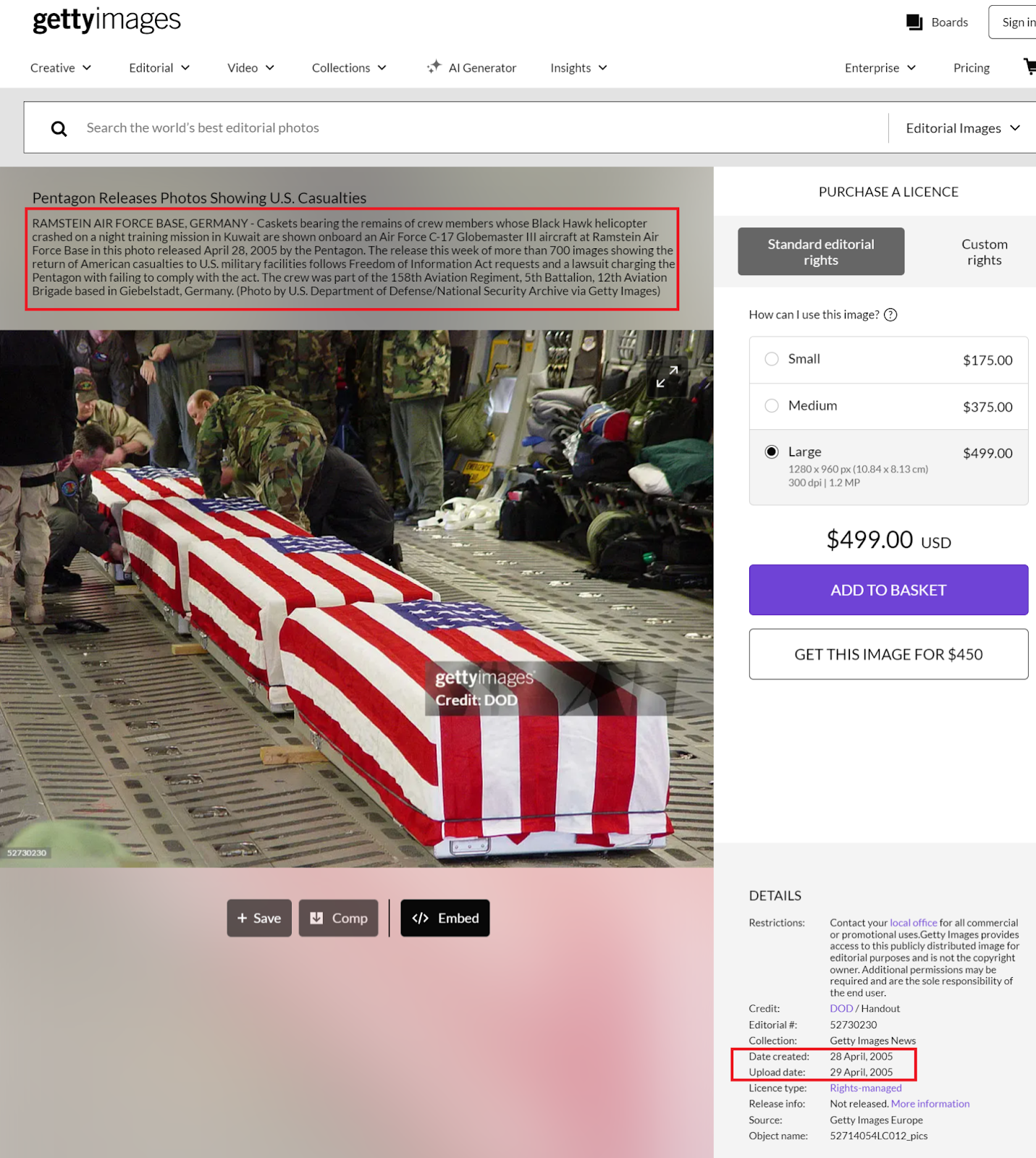Click the 29 April, 2005 upload date value
The image size is (1036, 1158).
tap(862, 1073)
